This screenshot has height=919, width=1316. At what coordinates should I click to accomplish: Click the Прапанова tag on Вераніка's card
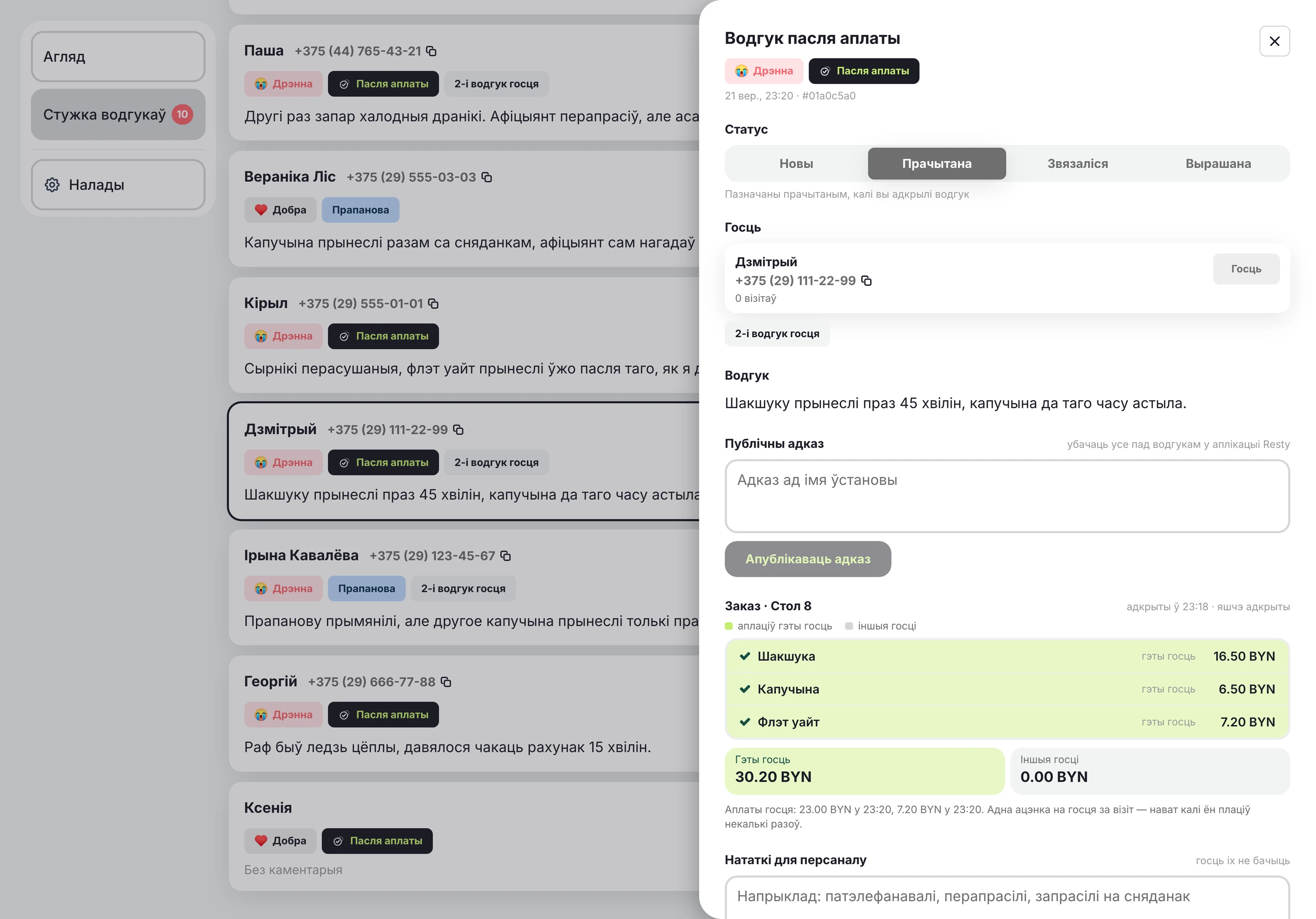click(x=361, y=210)
